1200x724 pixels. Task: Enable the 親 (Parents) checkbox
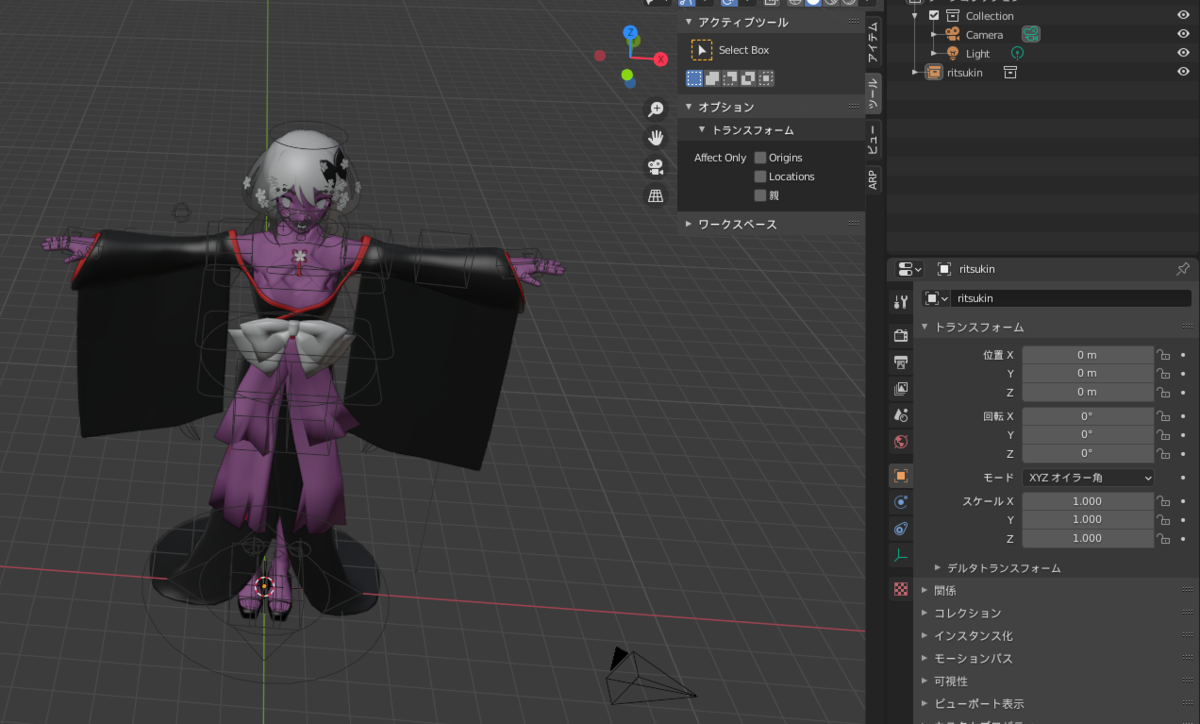760,196
